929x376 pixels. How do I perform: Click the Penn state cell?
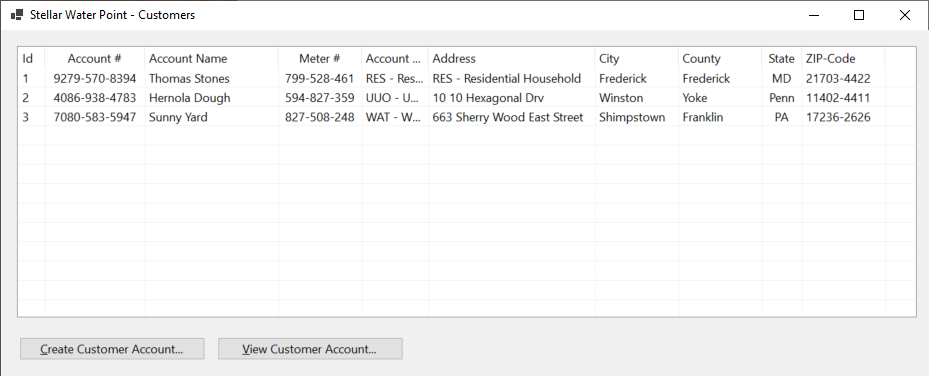pyautogui.click(x=781, y=98)
